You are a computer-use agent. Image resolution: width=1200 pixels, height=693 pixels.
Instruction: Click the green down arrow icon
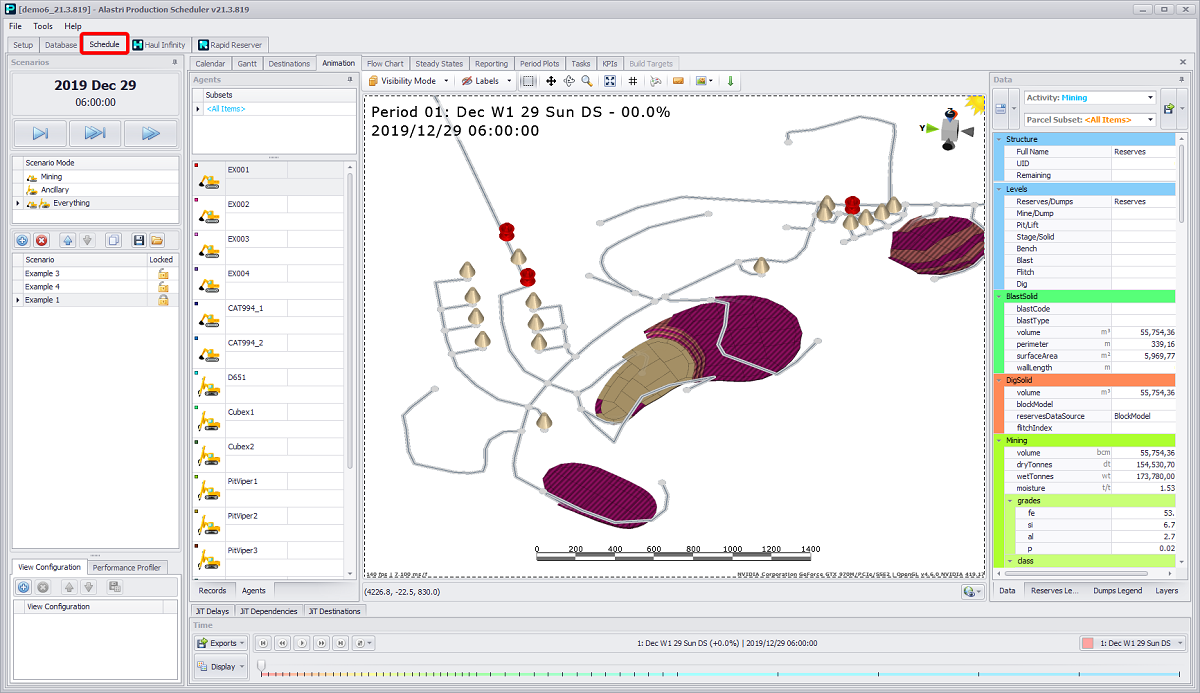point(730,81)
